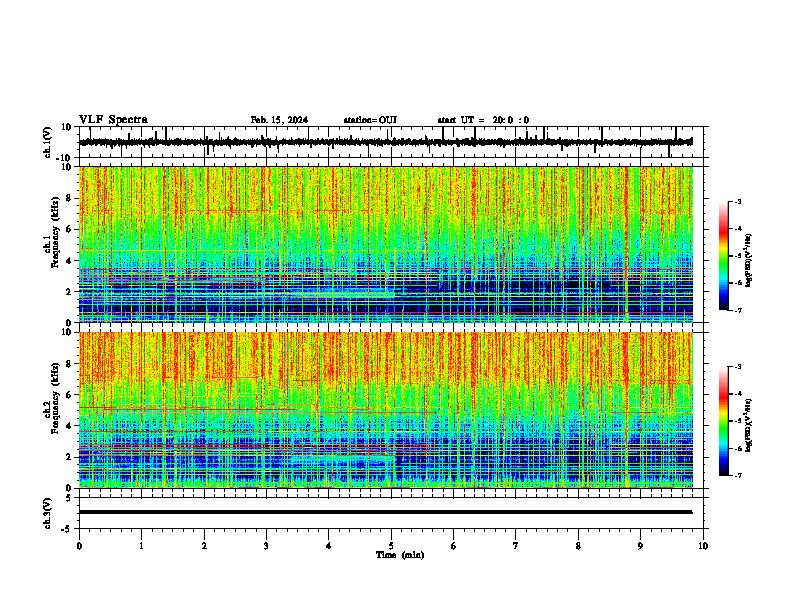The height and width of the screenshot is (612, 792).
Task: Click inside the ch.1 spectrogram panel
Action: tap(386, 244)
